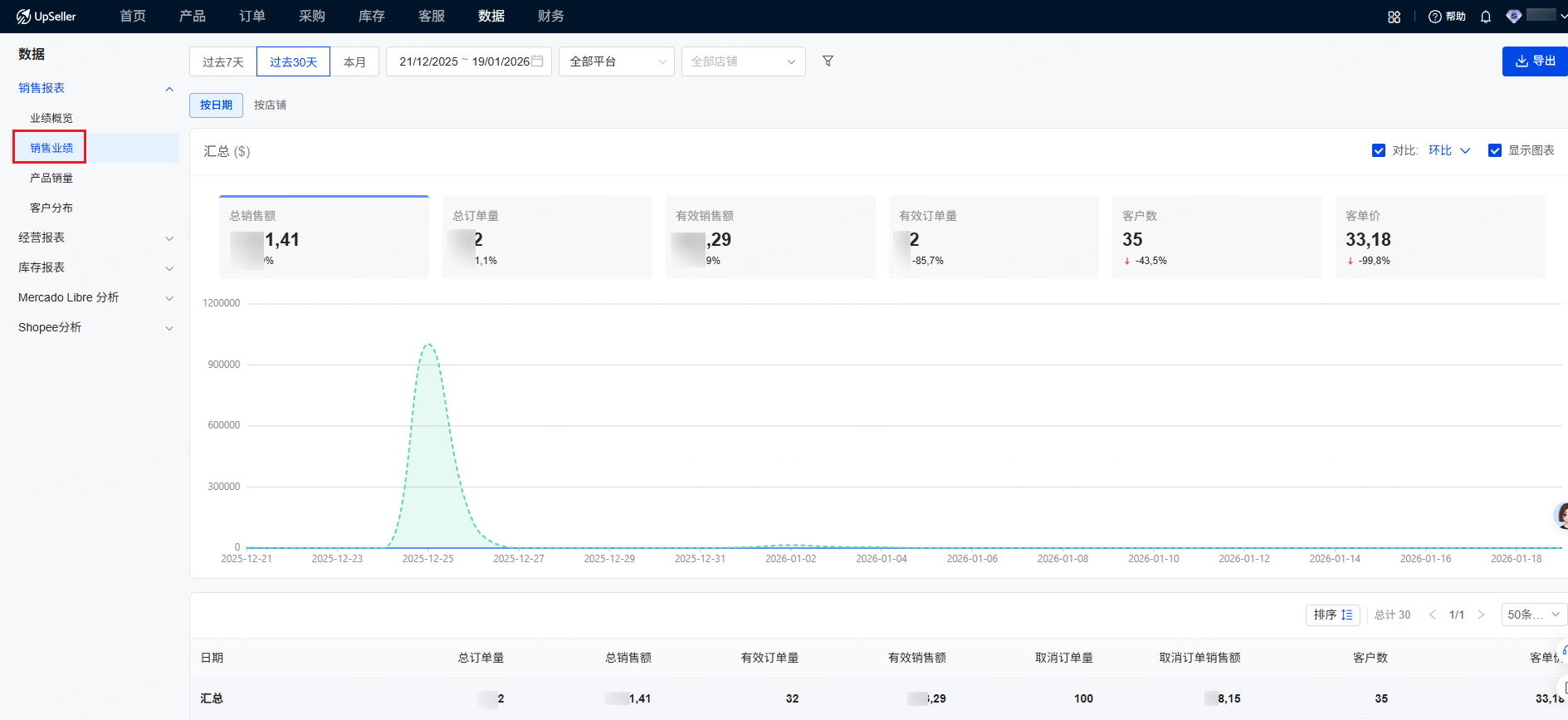Open the 产品 menu
Viewport: 1568px width, 720px height.
(x=193, y=17)
